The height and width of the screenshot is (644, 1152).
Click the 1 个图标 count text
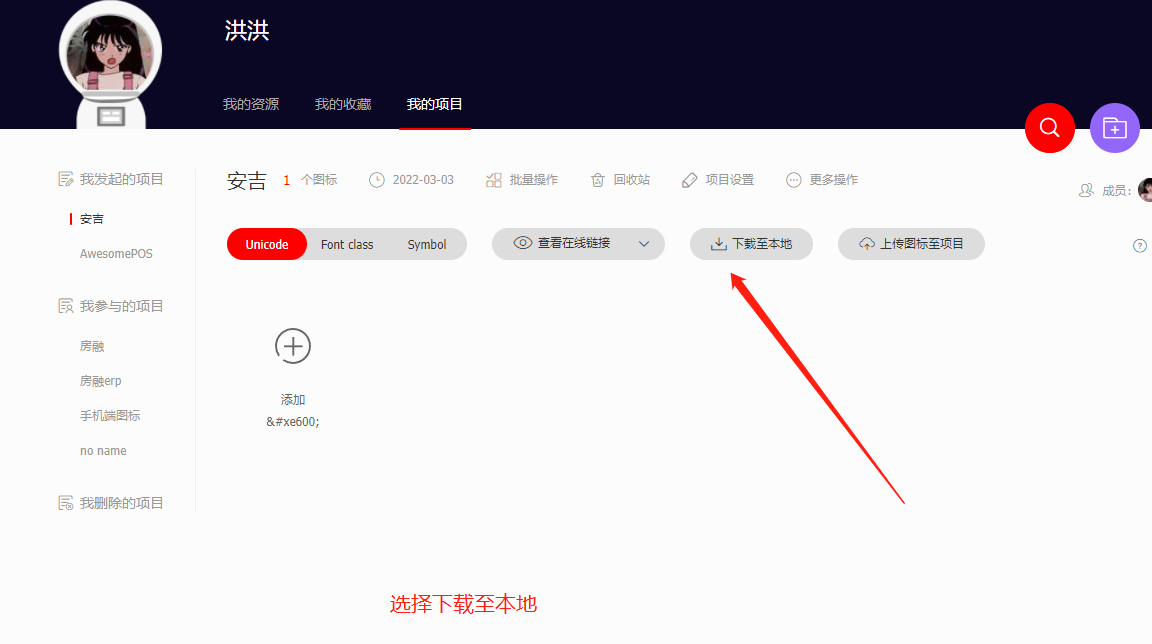(310, 180)
